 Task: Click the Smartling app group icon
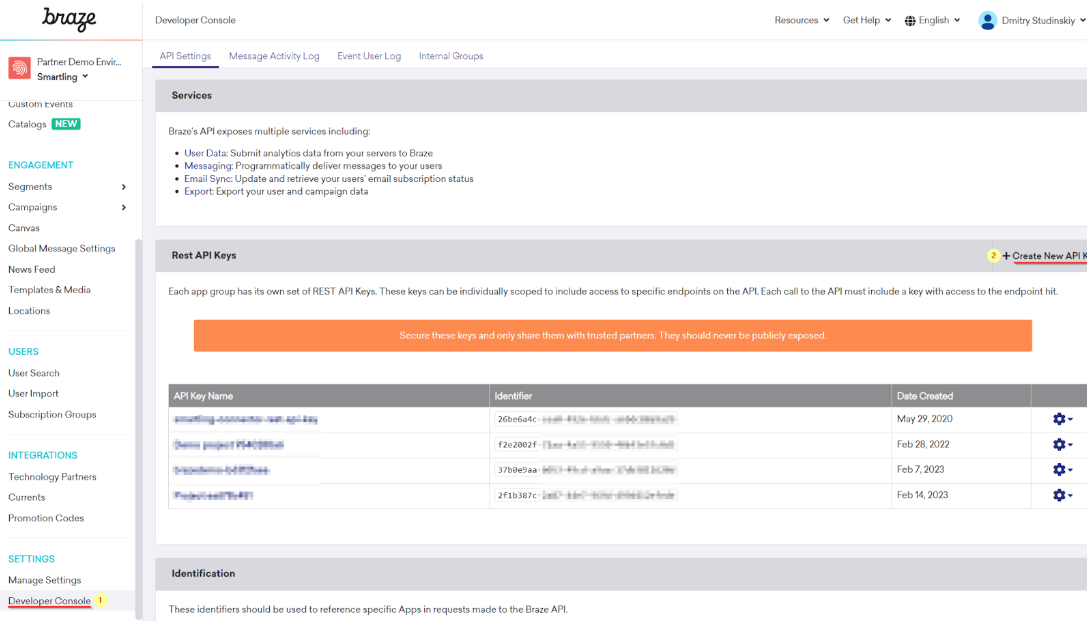coord(19,68)
